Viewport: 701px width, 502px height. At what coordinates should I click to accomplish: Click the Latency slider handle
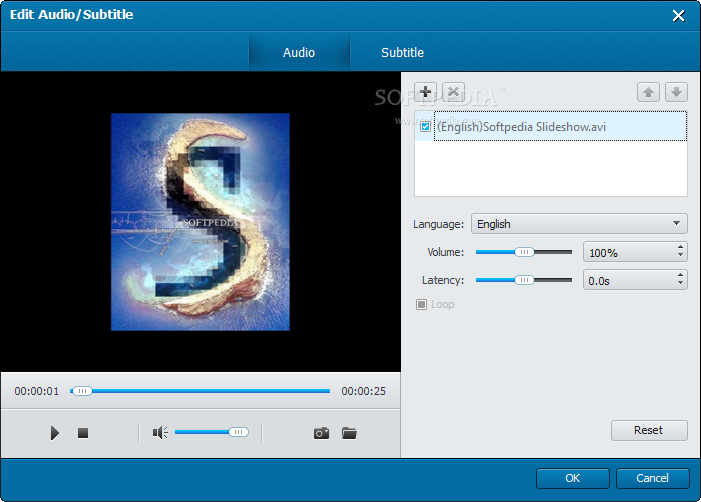pos(524,280)
